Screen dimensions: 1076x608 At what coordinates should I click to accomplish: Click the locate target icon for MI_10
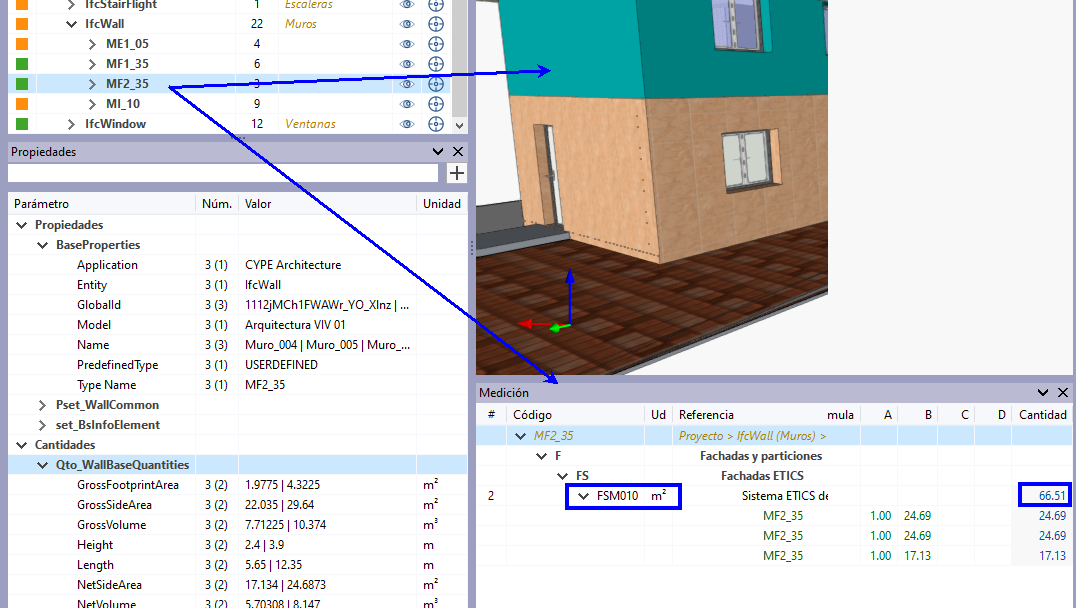(x=436, y=104)
